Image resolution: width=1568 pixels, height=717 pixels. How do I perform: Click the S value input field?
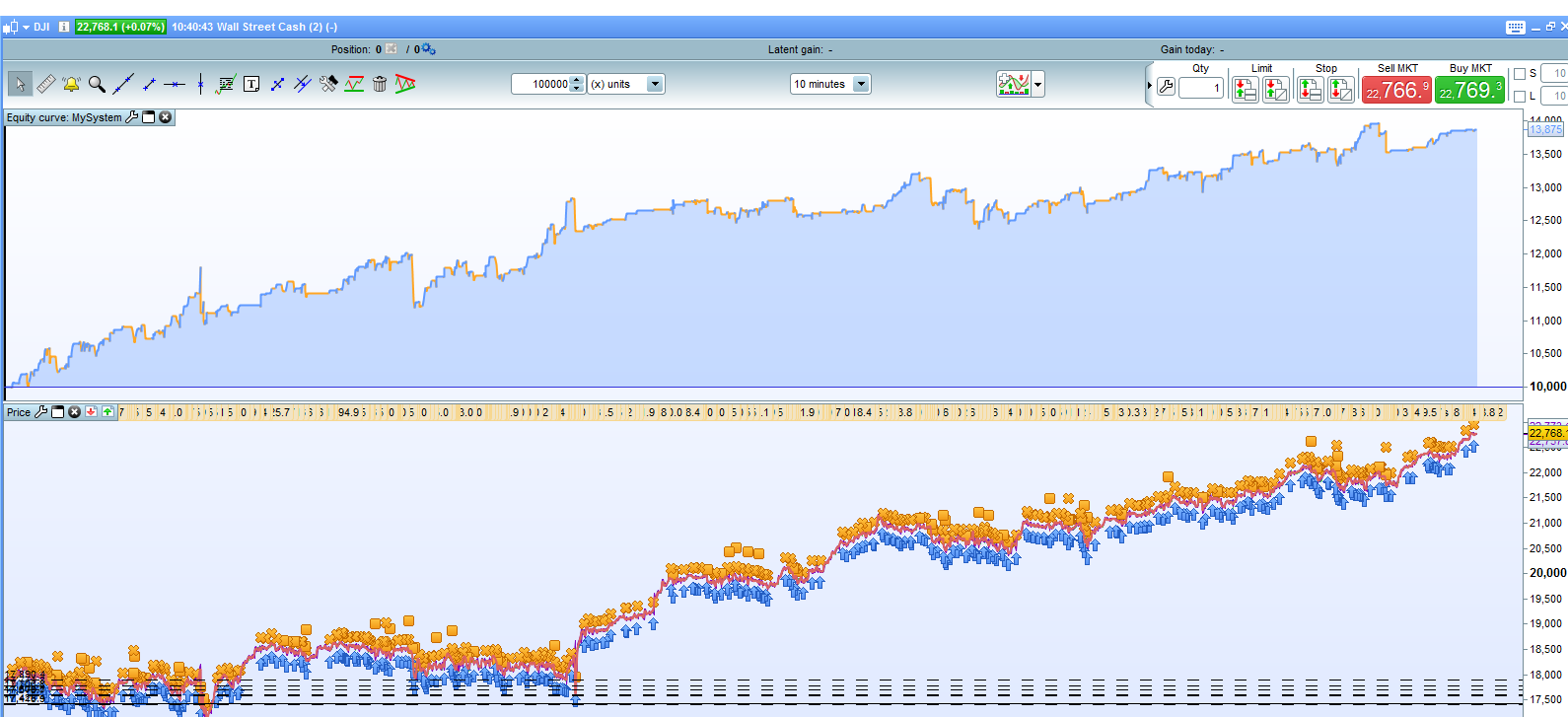tap(1554, 74)
